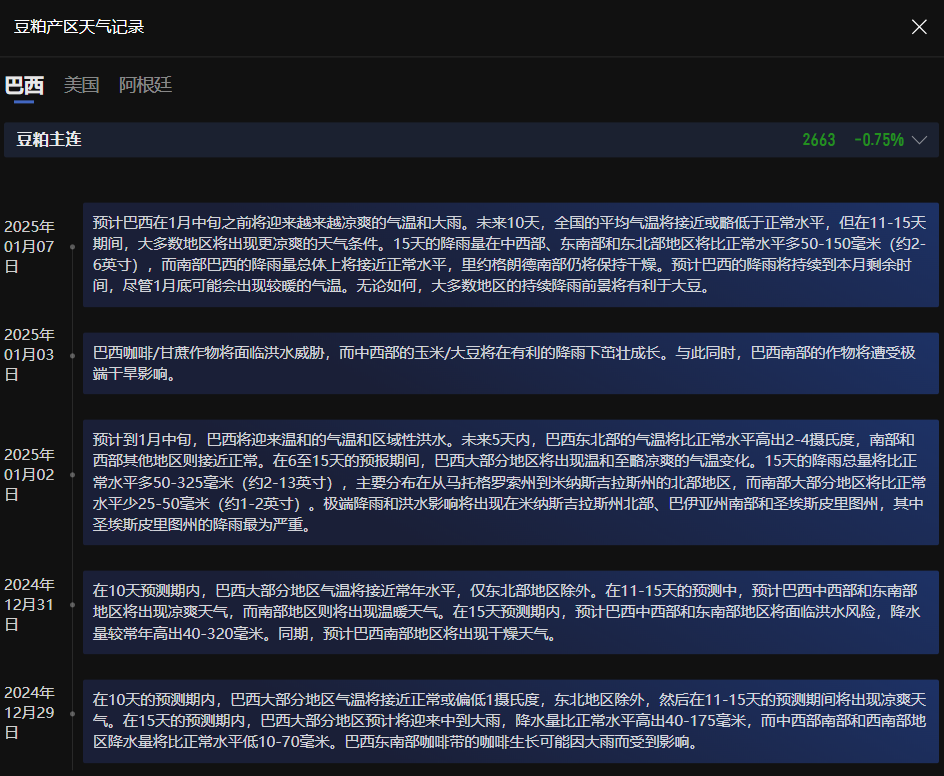The height and width of the screenshot is (776, 944).
Task: Switch to the 美国 tab
Action: pyautogui.click(x=81, y=85)
